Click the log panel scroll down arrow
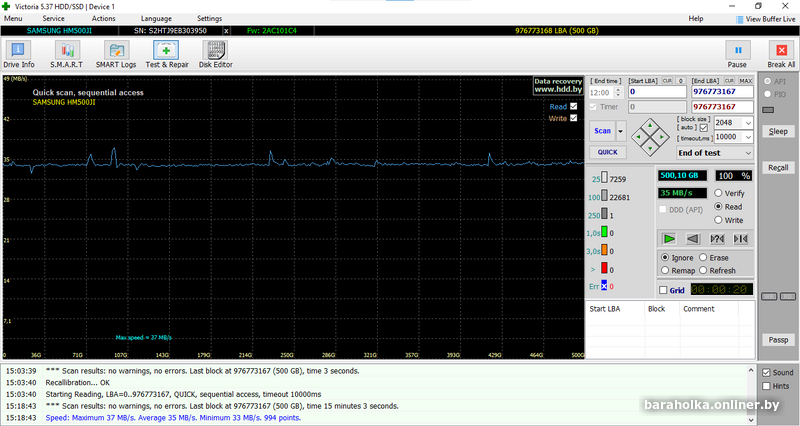Image resolution: width=800 pixels, height=426 pixels. tap(751, 420)
